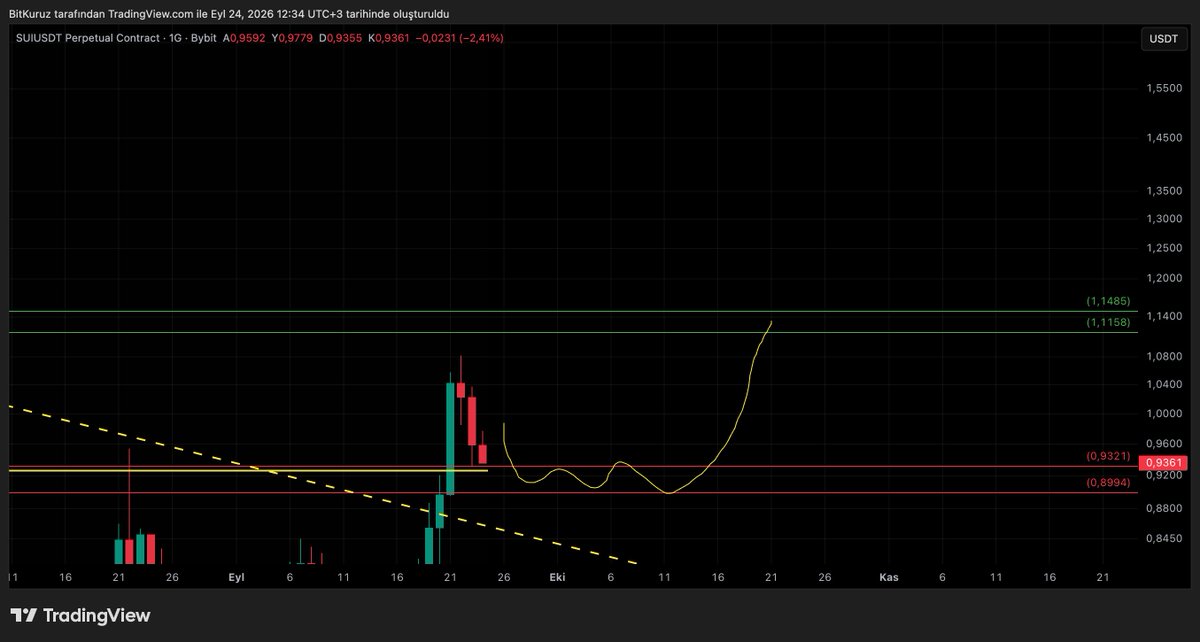Click the 1,0000 price axis value
This screenshot has width=1200, height=642.
click(1164, 414)
